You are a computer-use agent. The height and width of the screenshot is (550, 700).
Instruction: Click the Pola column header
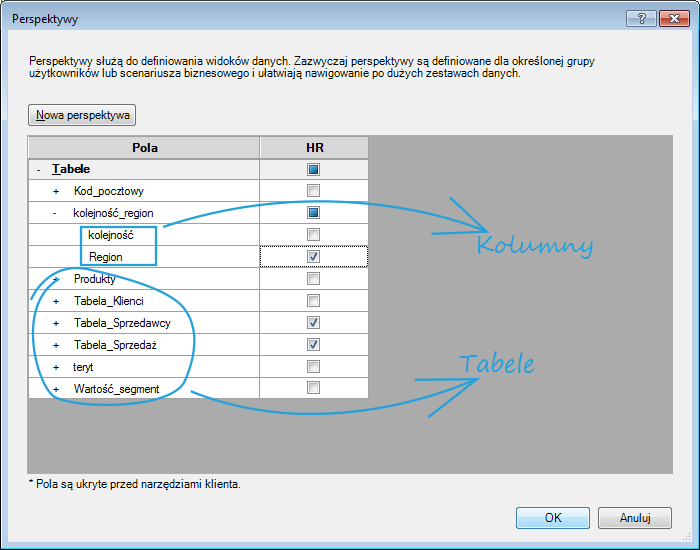(x=144, y=148)
